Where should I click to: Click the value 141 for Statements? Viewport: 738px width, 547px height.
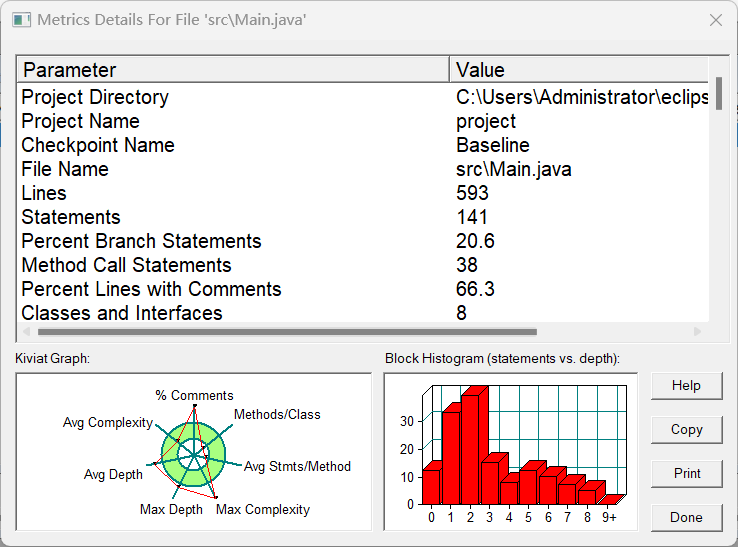[x=472, y=217]
